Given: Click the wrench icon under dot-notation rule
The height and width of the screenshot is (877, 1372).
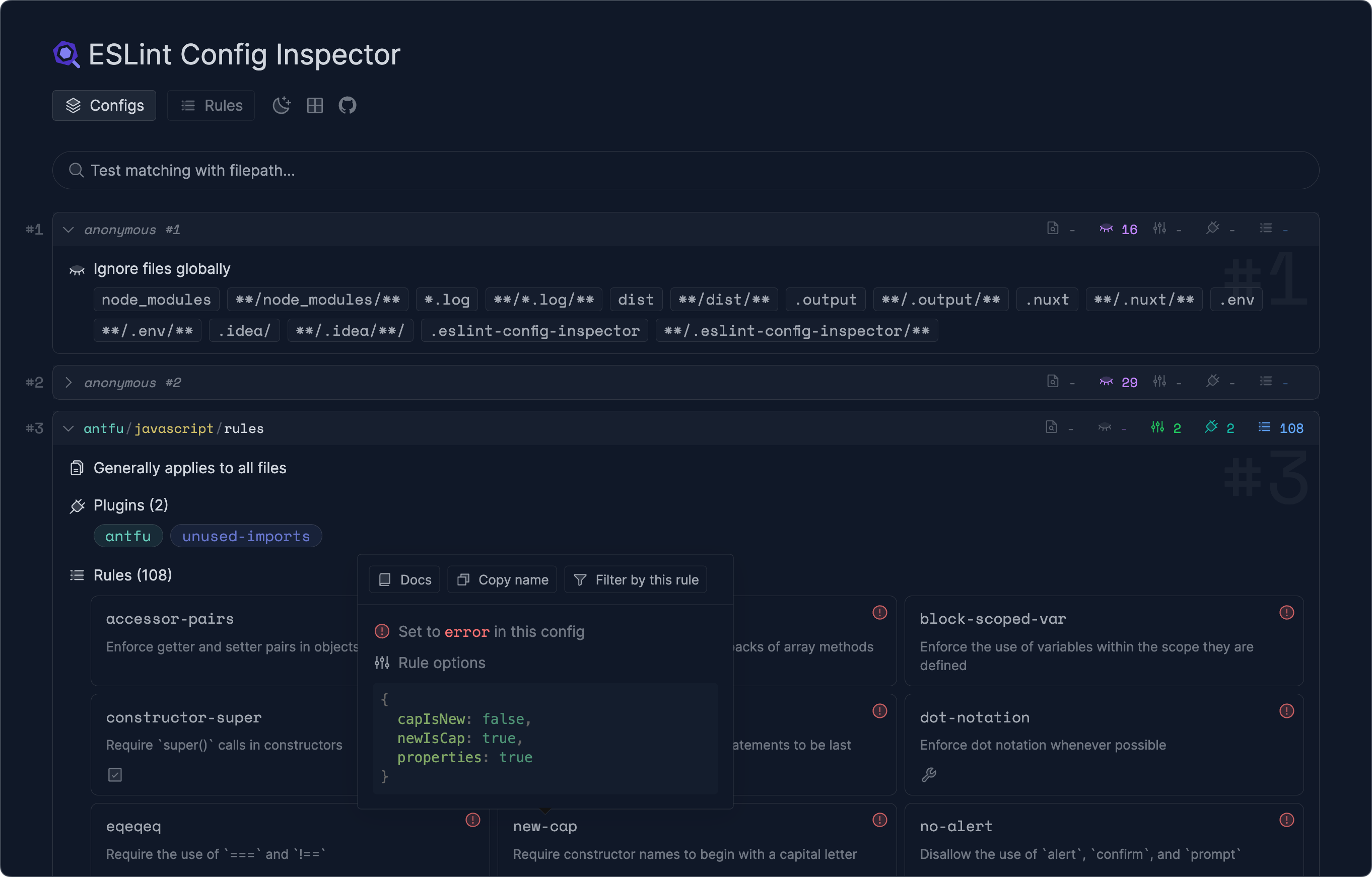Looking at the screenshot, I should [929, 774].
